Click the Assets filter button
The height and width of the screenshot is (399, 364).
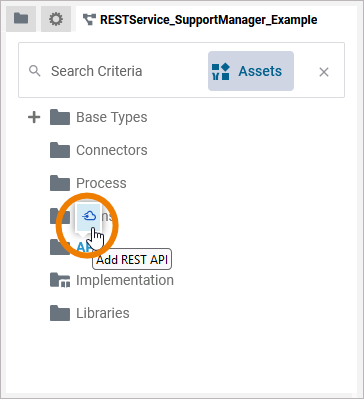tap(251, 71)
